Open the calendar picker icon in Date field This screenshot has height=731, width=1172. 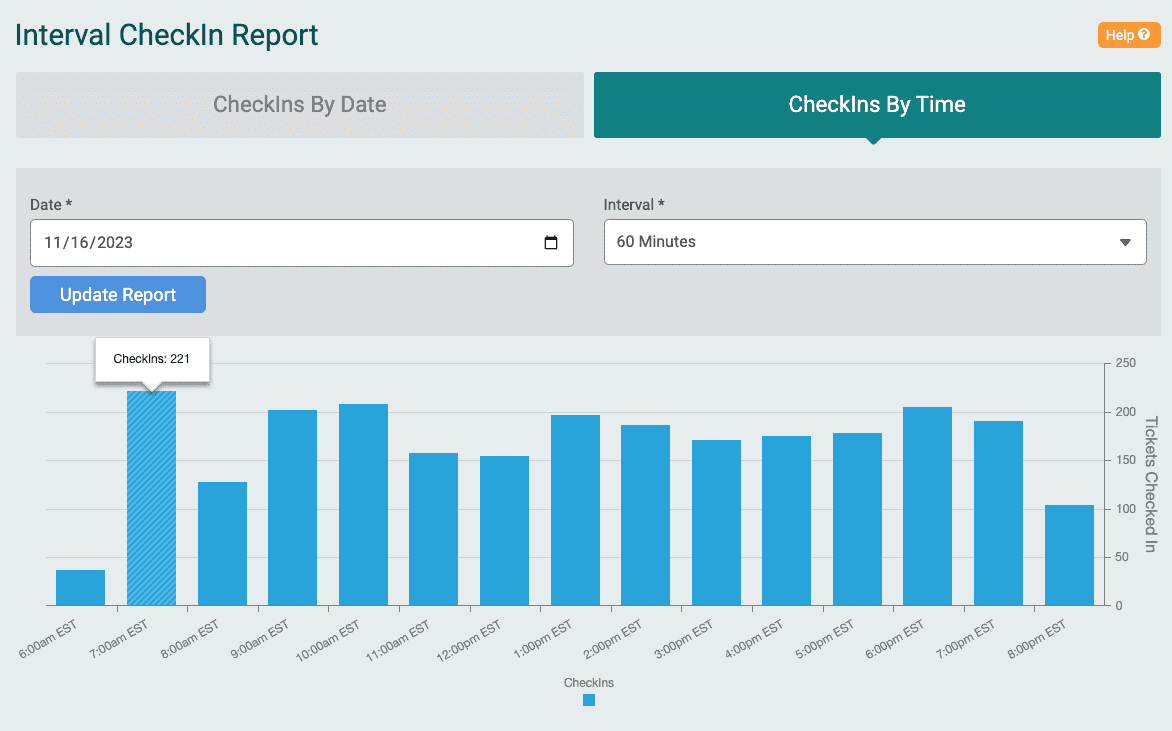551,242
